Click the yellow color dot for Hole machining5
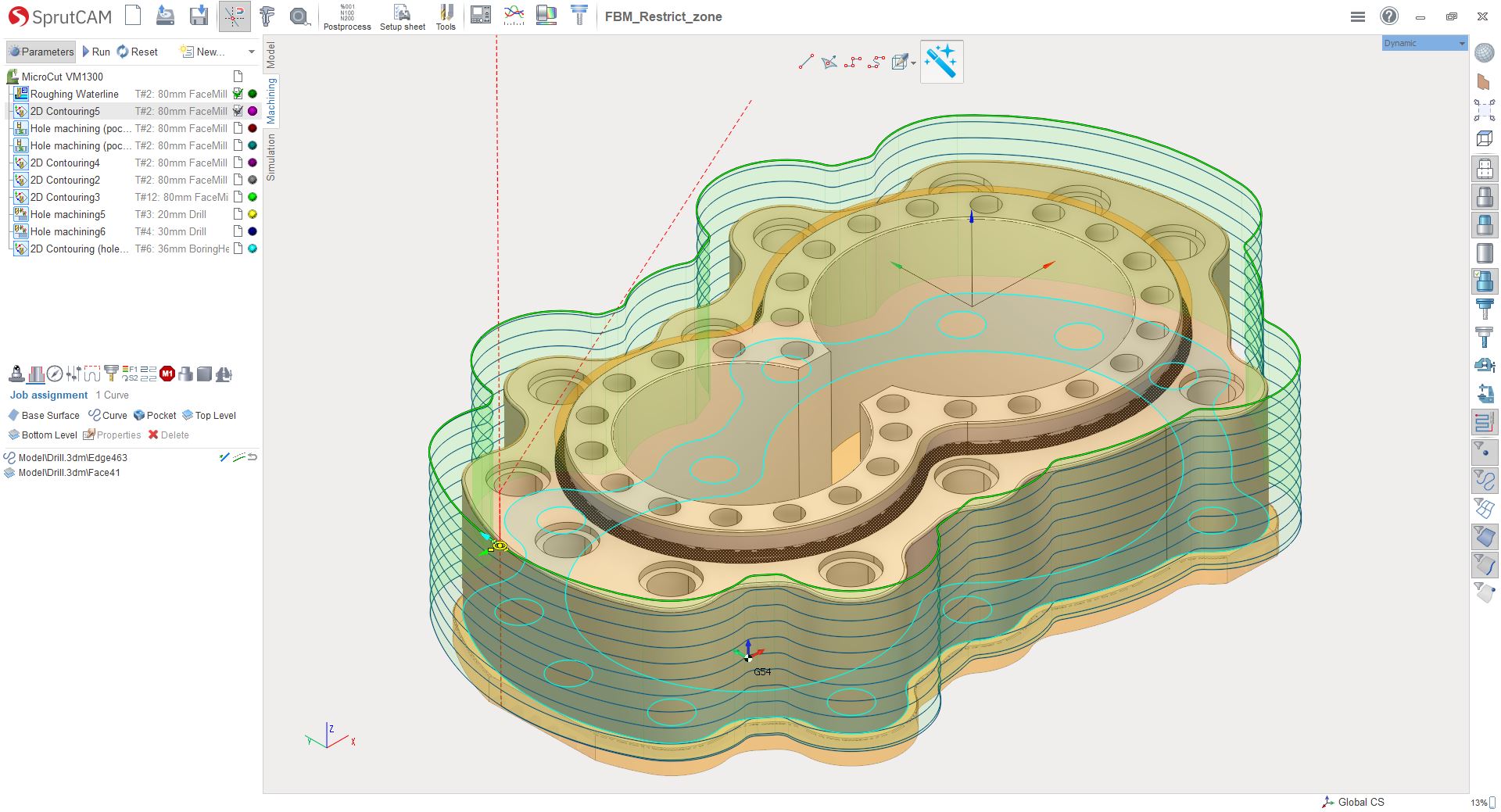Screen dimensions: 1501x812 point(253,214)
